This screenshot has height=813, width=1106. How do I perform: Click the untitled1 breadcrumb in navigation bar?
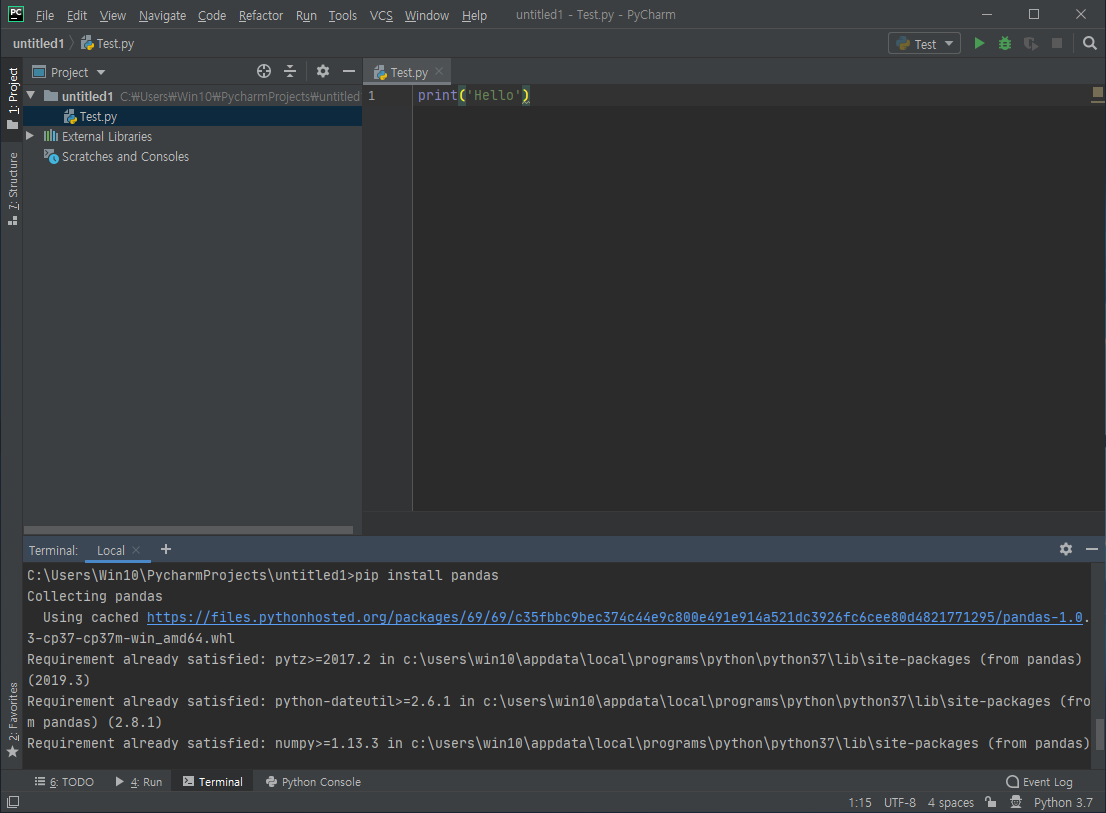click(x=38, y=43)
